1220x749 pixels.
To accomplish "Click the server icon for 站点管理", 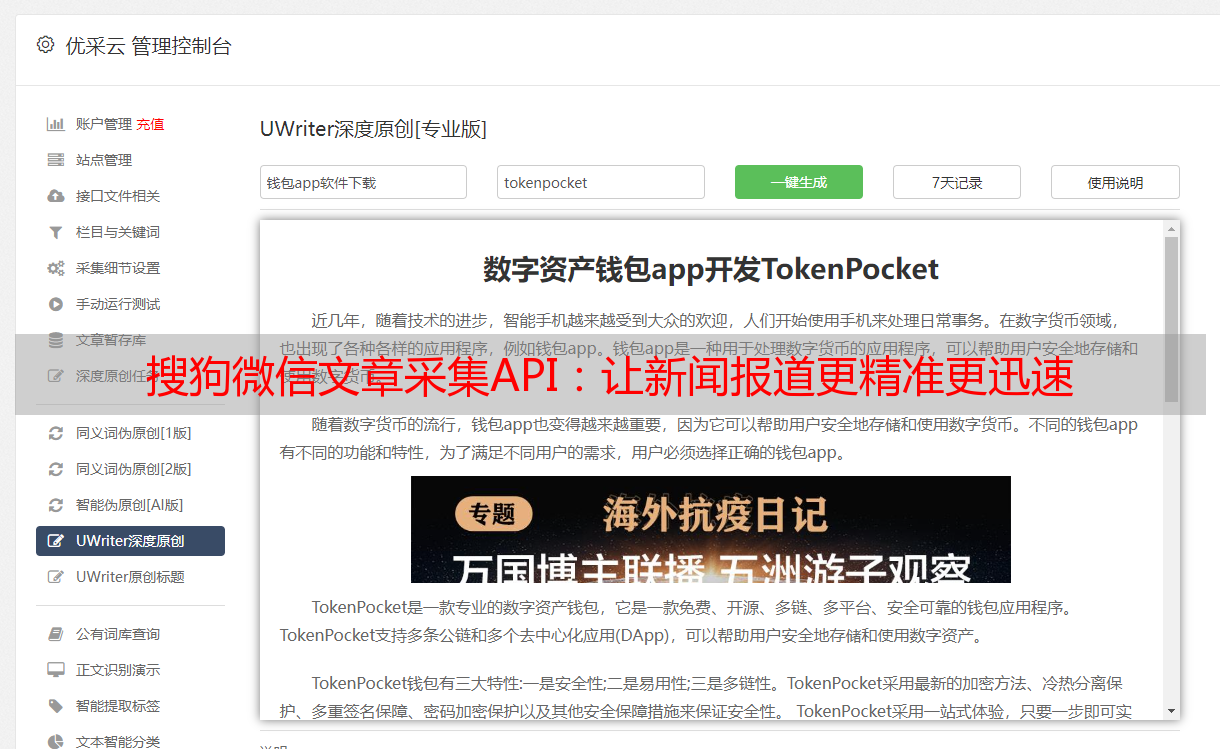I will tap(56, 160).
